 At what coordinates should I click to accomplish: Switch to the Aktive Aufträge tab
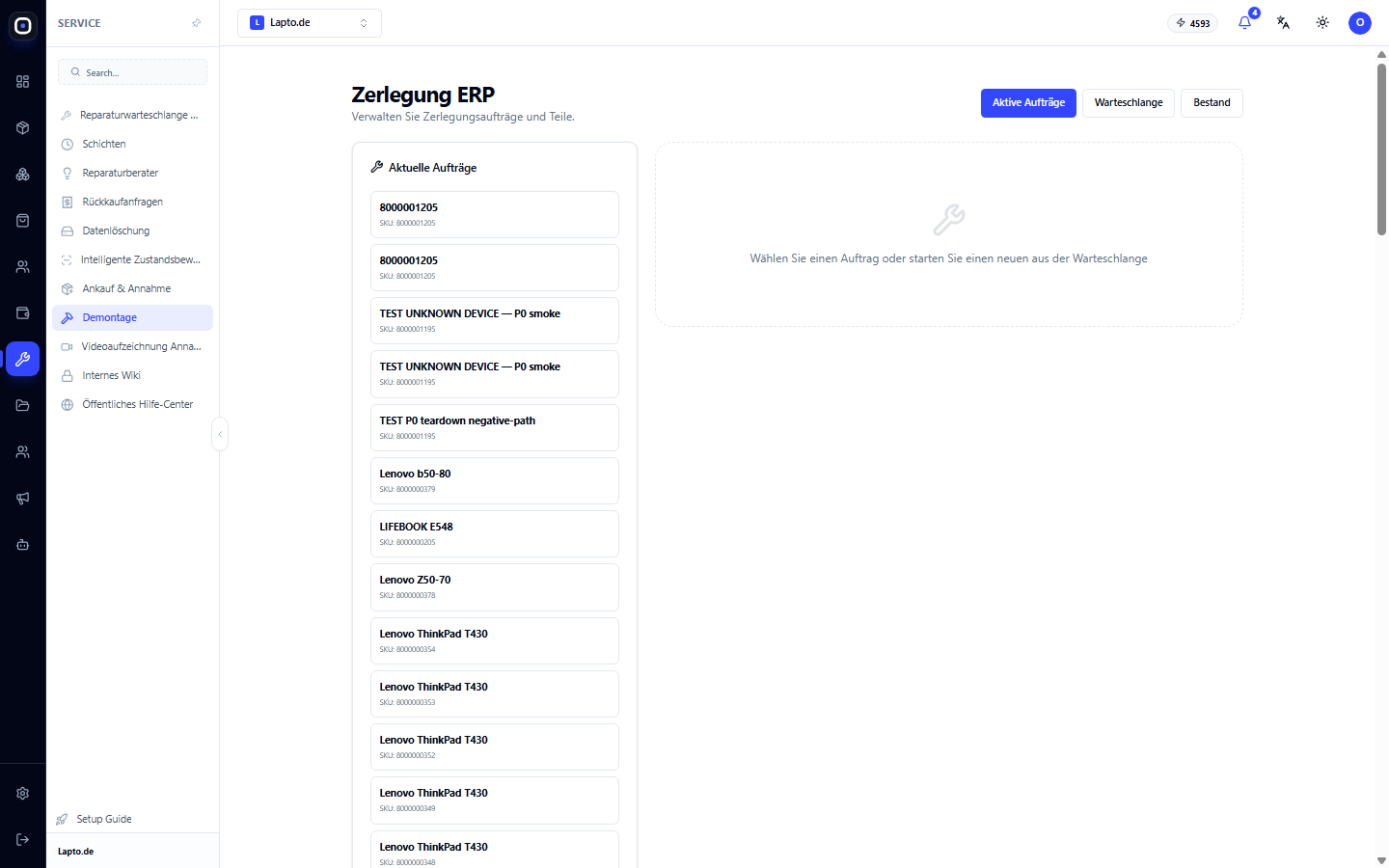point(1028,103)
